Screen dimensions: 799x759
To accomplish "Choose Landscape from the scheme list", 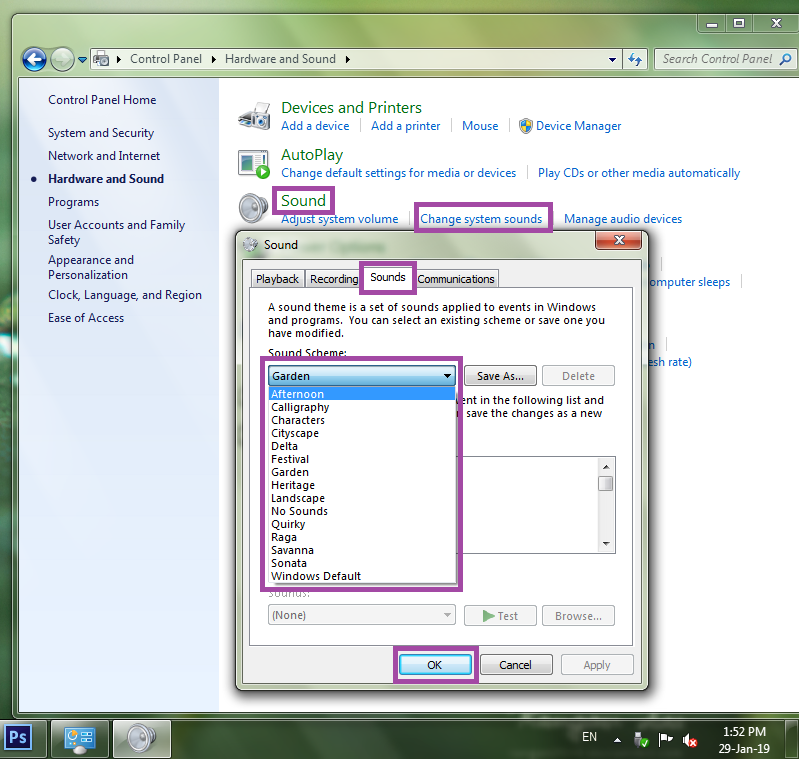I will coord(361,498).
